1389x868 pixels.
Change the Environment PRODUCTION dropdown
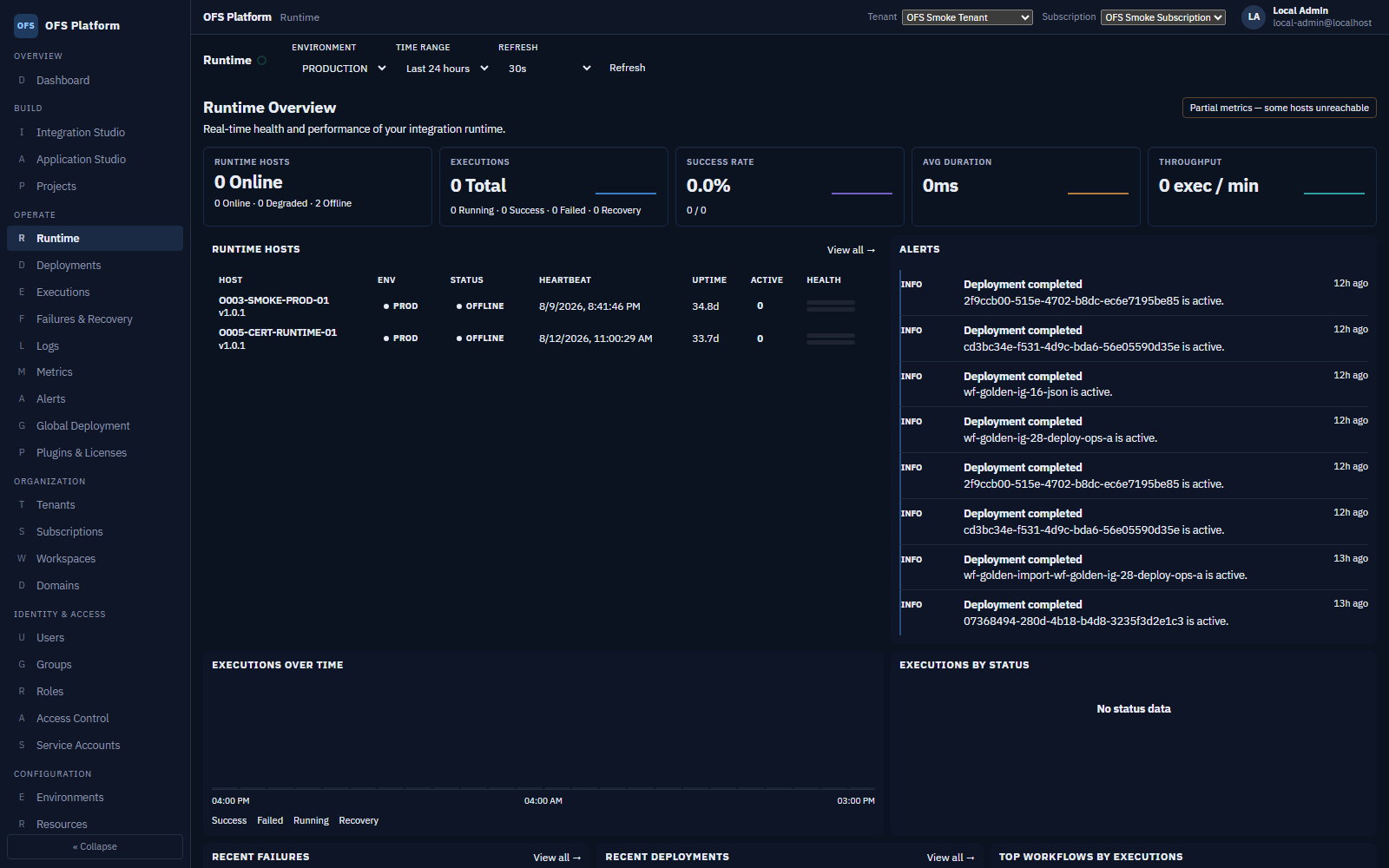[344, 69]
